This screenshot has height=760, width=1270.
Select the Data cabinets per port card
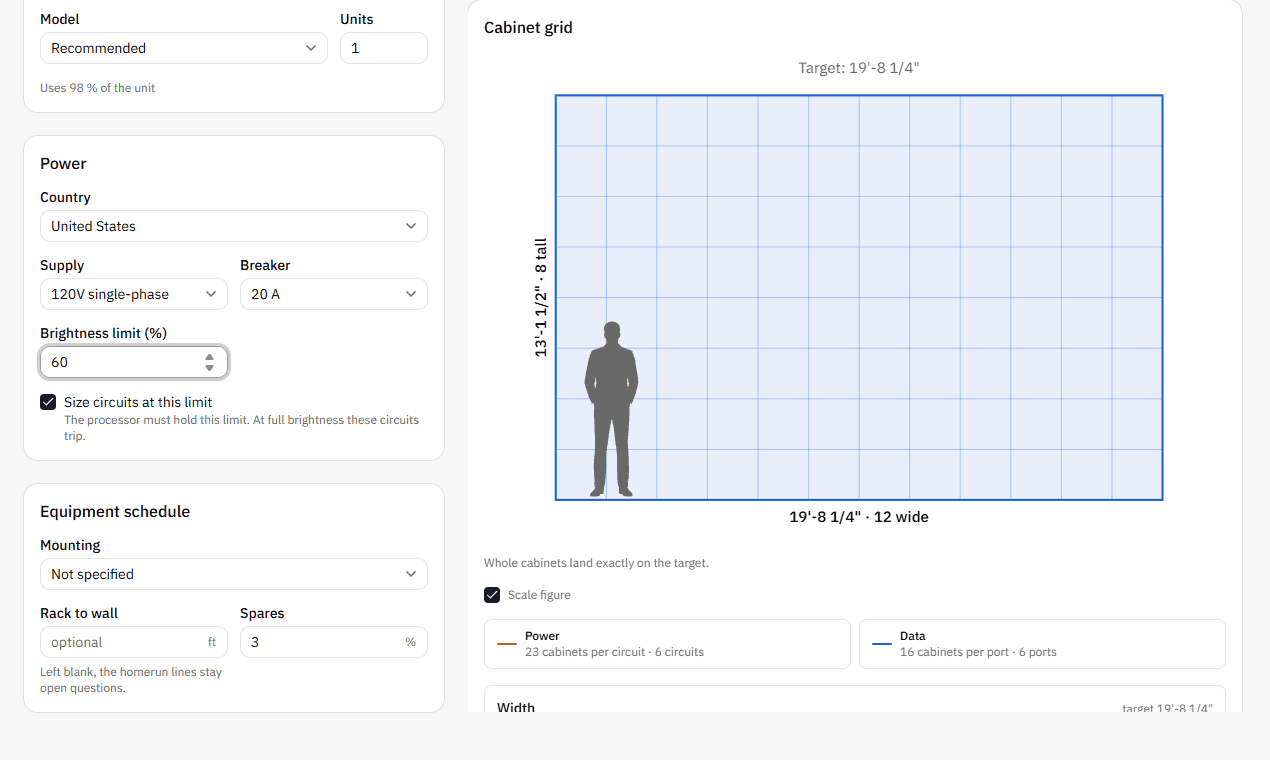coord(1042,644)
